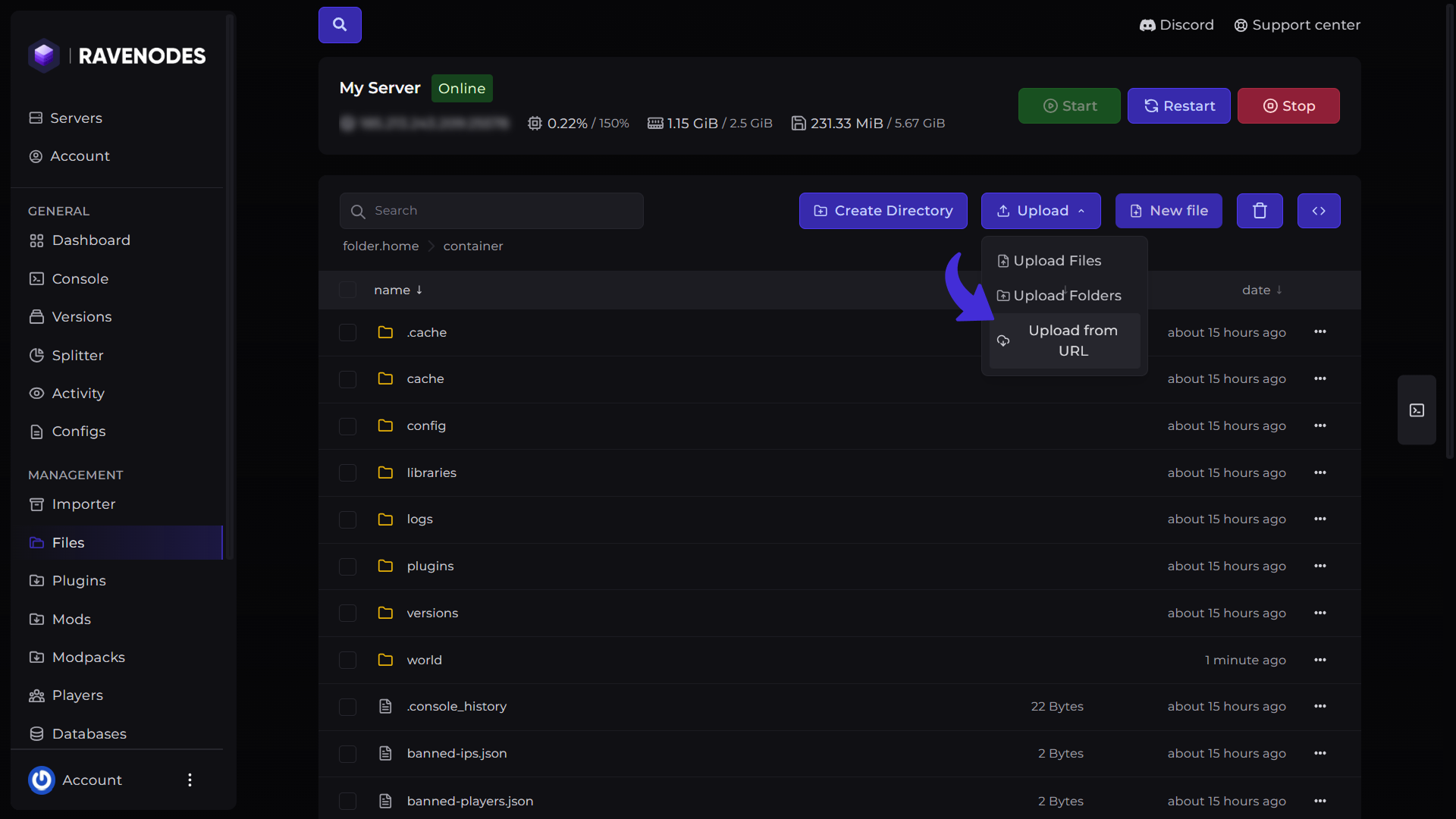Open the floating terminal console icon
The image size is (1456, 819).
coord(1417,410)
